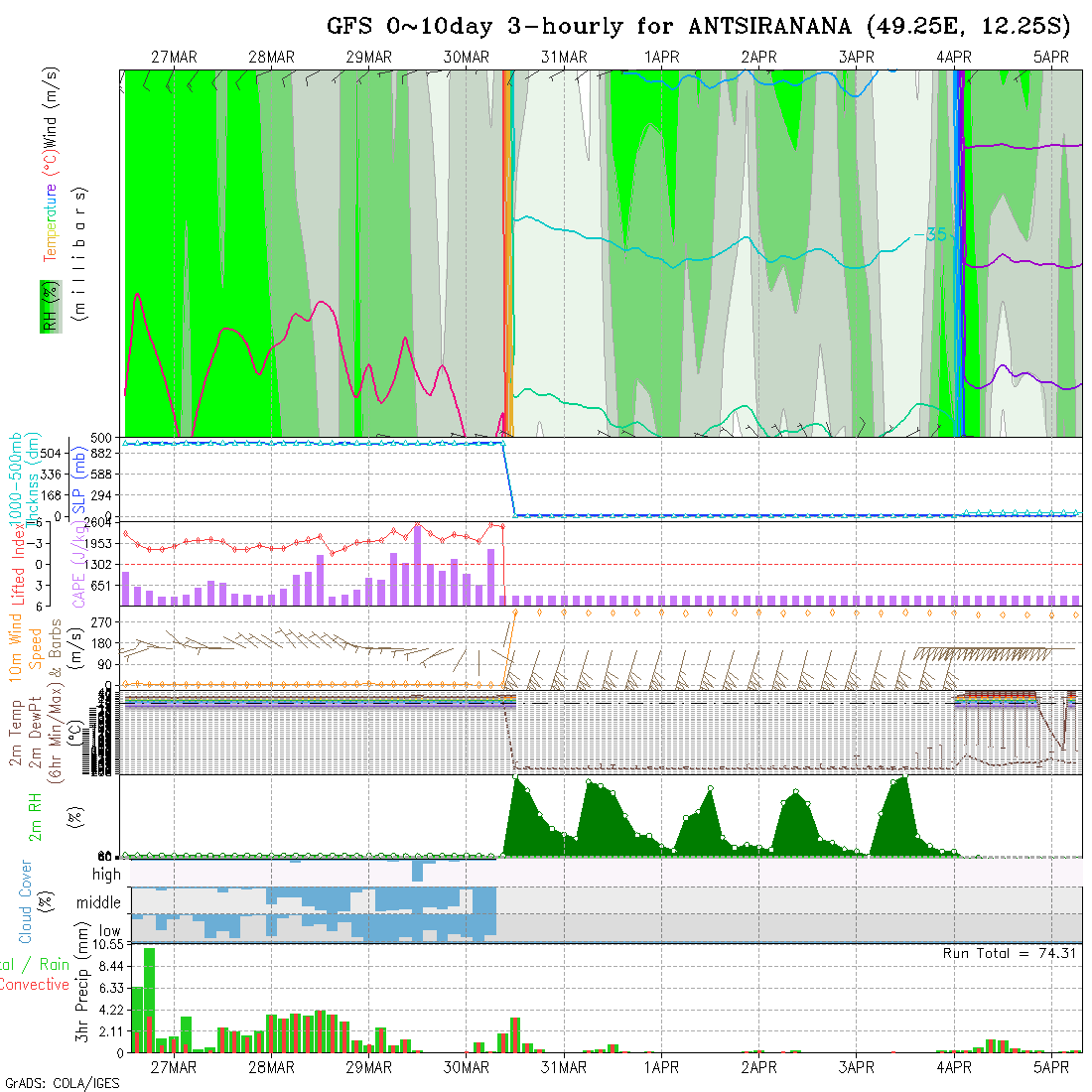1092x1092 pixels.
Task: Select the 'middle' cloud cover row label
Action: tap(99, 903)
